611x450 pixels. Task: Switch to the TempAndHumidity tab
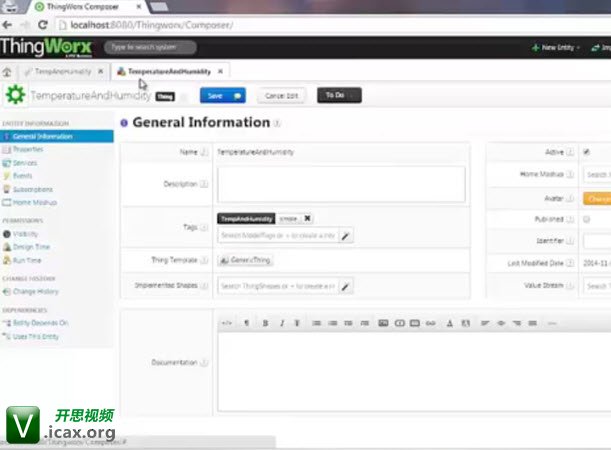pos(62,72)
